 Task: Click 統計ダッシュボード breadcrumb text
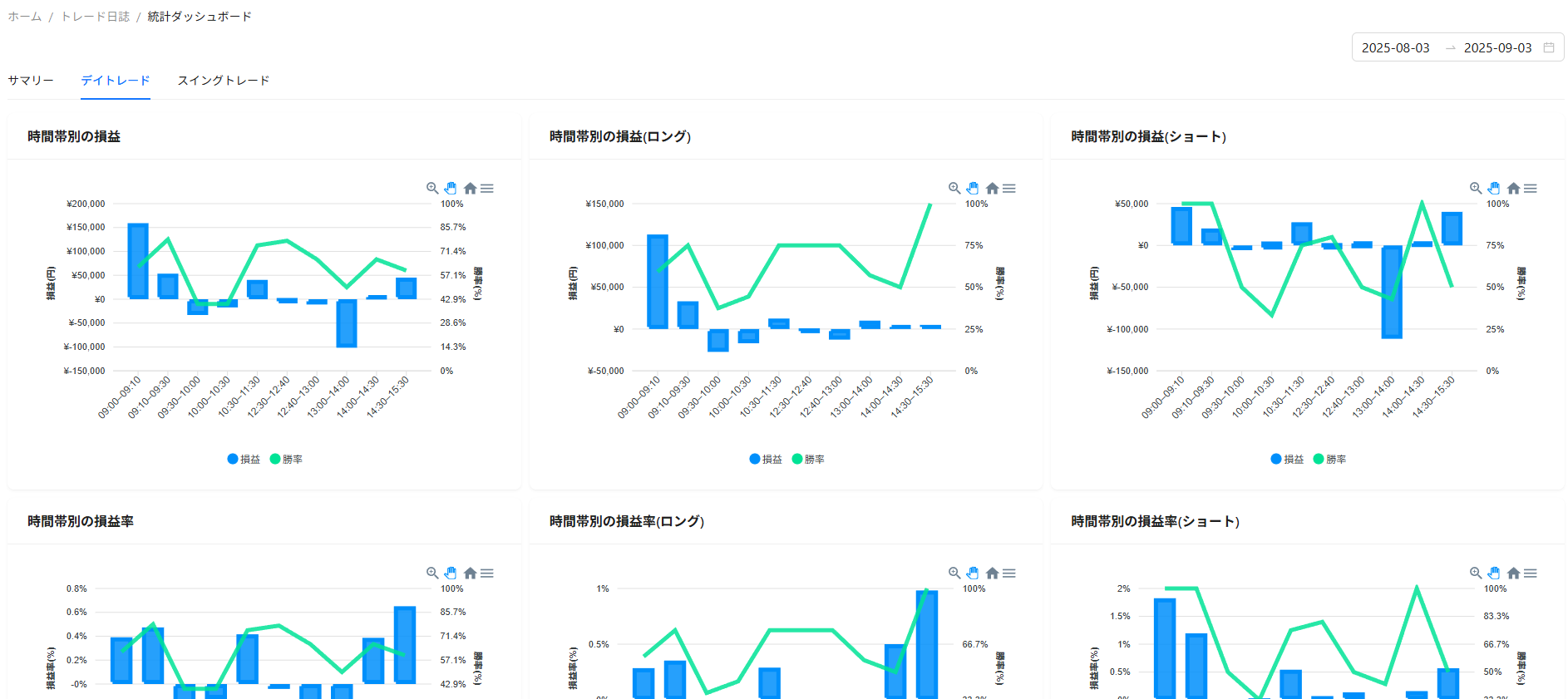pos(200,17)
